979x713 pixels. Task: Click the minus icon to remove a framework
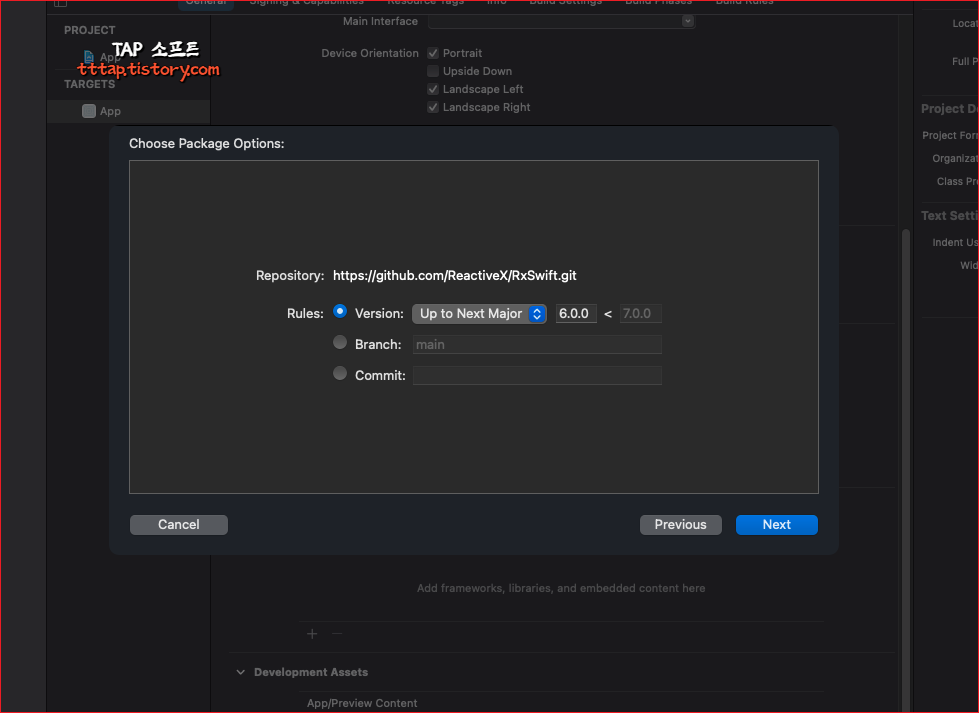[337, 634]
